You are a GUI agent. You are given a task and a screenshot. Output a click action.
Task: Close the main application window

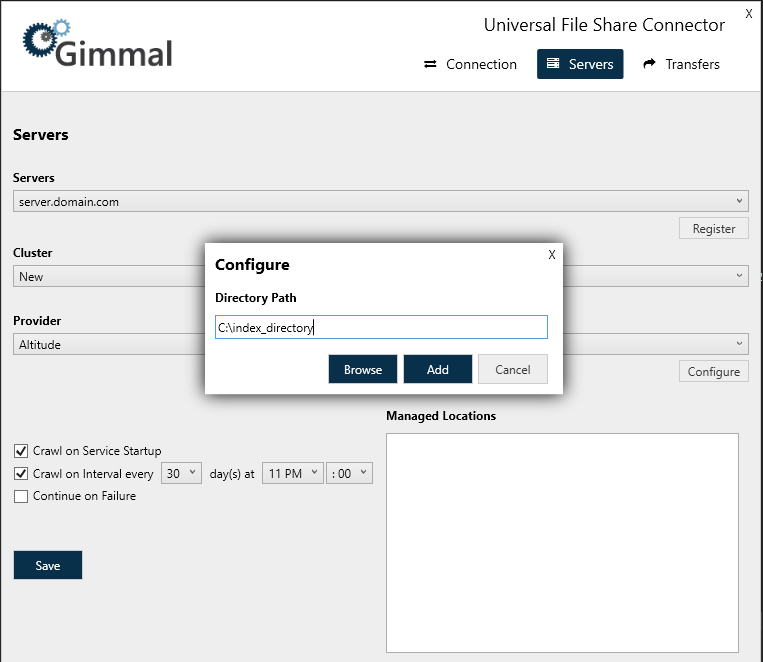click(x=749, y=14)
